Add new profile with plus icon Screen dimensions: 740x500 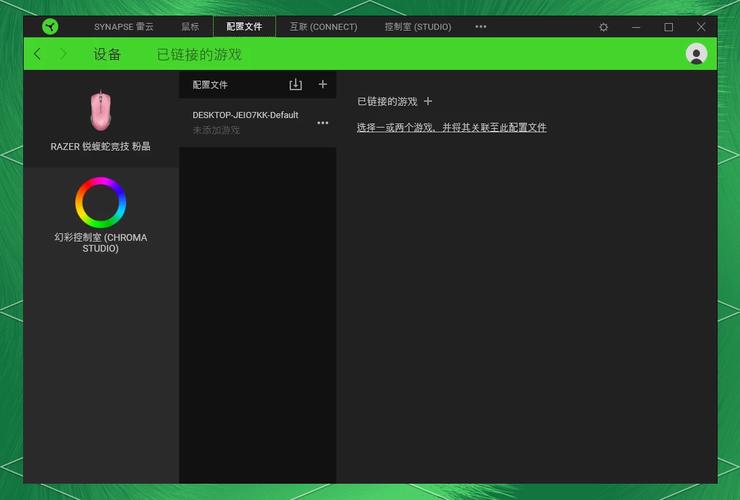[323, 84]
